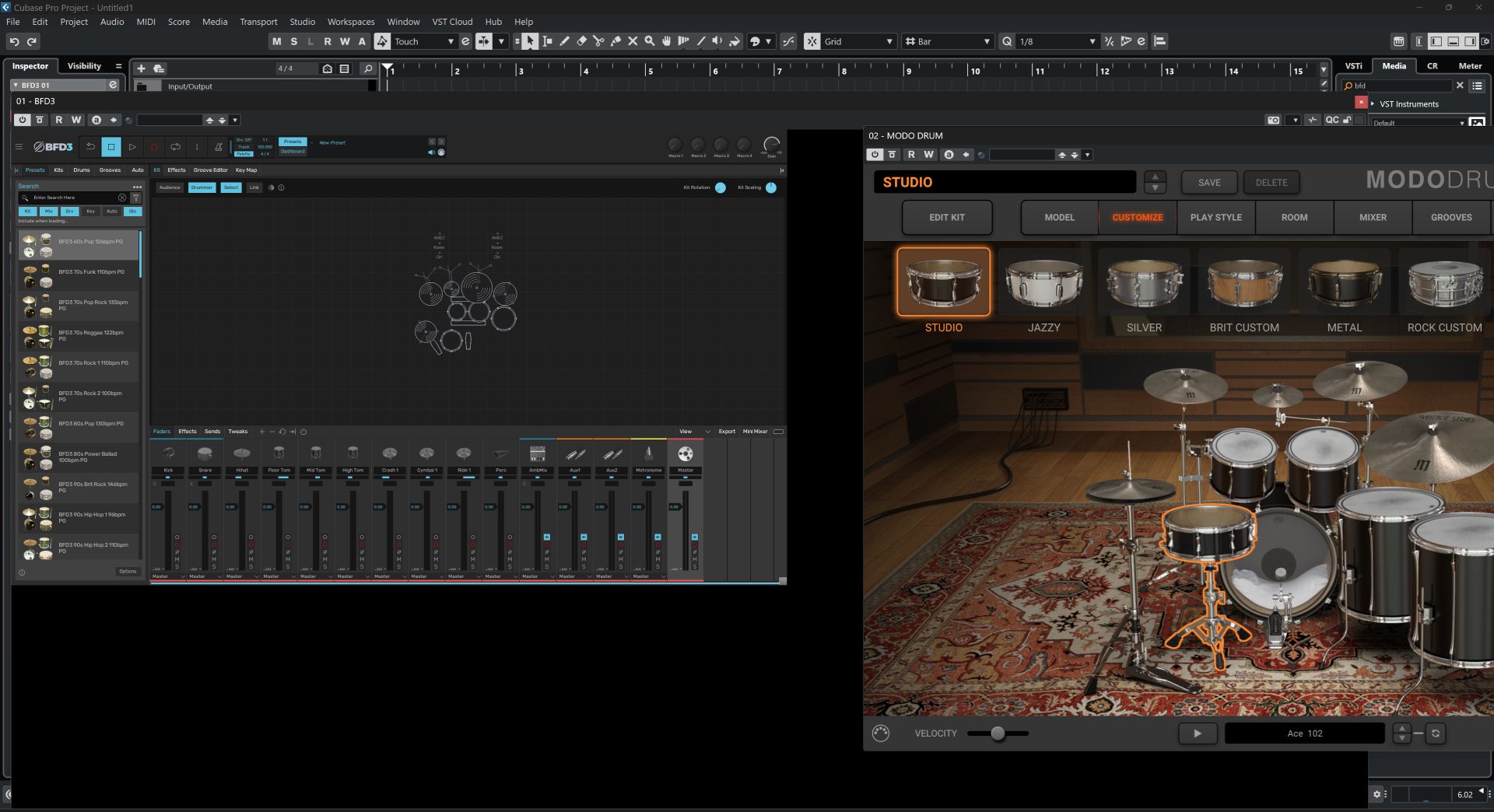Bypass MODO DRUM with its power button

pos(875,155)
